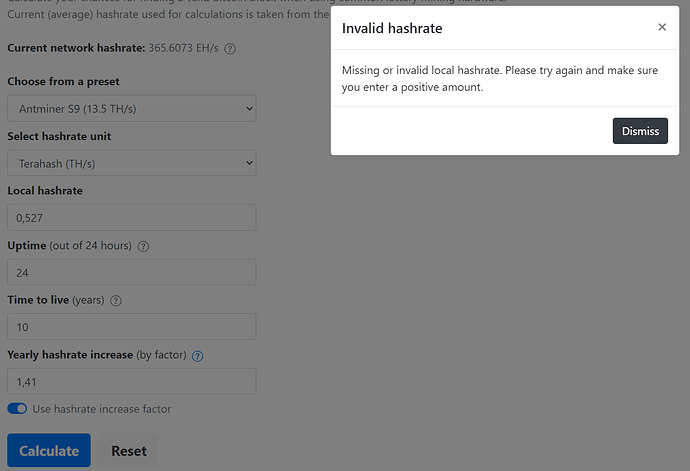Focus the Local hashrate input field
690x471 pixels.
132,217
